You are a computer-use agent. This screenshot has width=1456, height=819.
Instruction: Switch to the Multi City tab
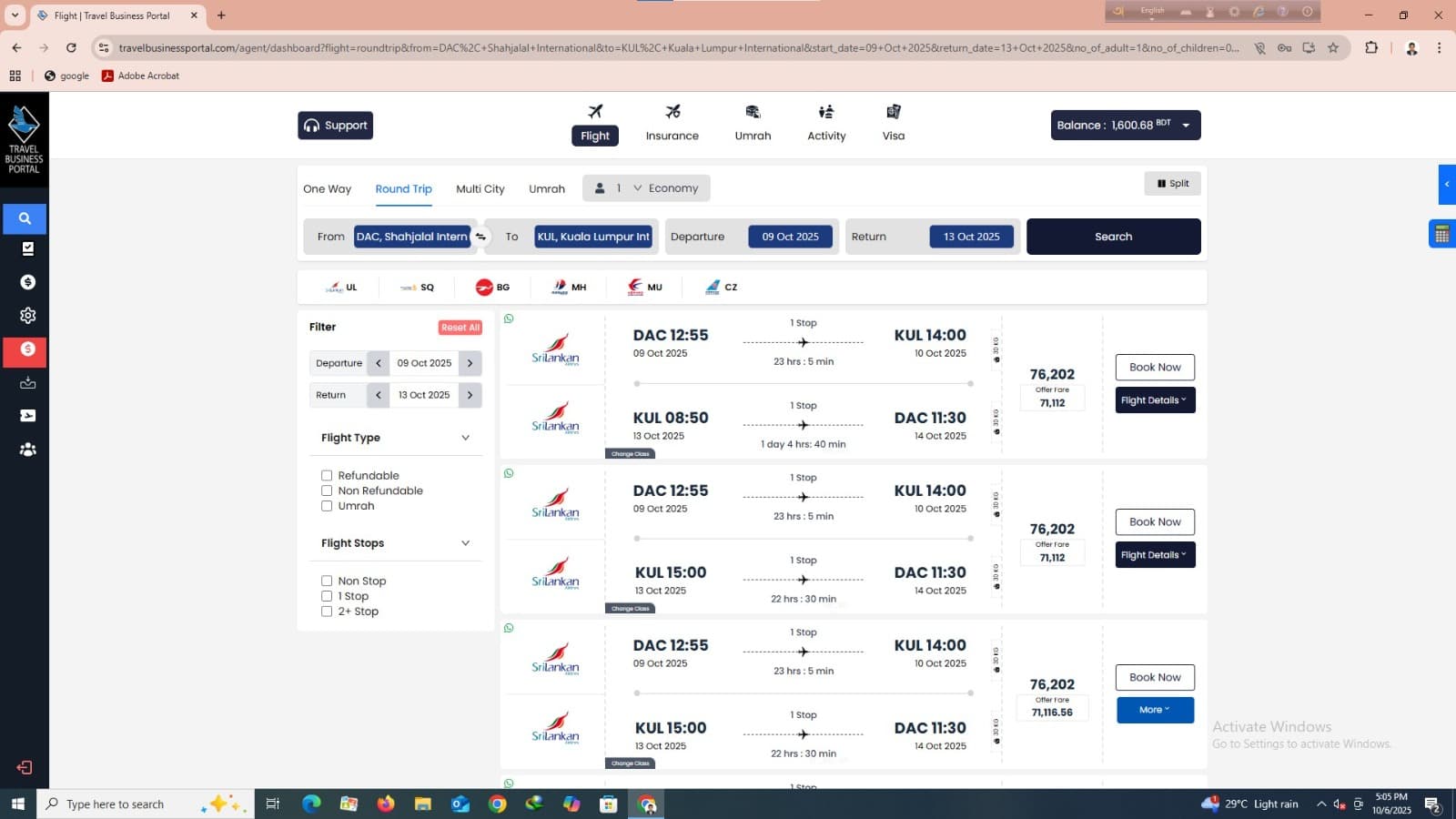(x=480, y=188)
